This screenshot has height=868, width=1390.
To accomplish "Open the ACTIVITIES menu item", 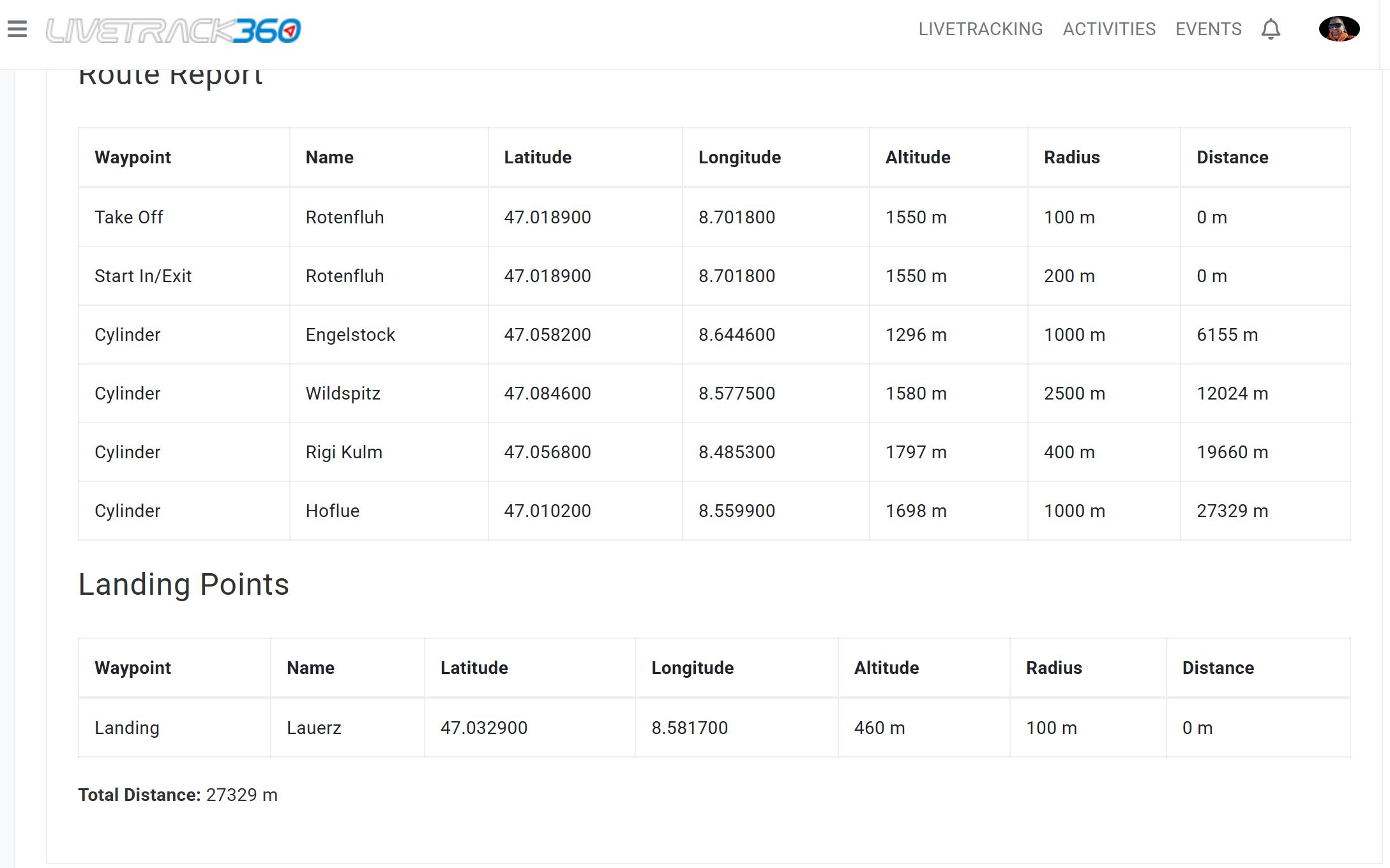I will [1109, 29].
